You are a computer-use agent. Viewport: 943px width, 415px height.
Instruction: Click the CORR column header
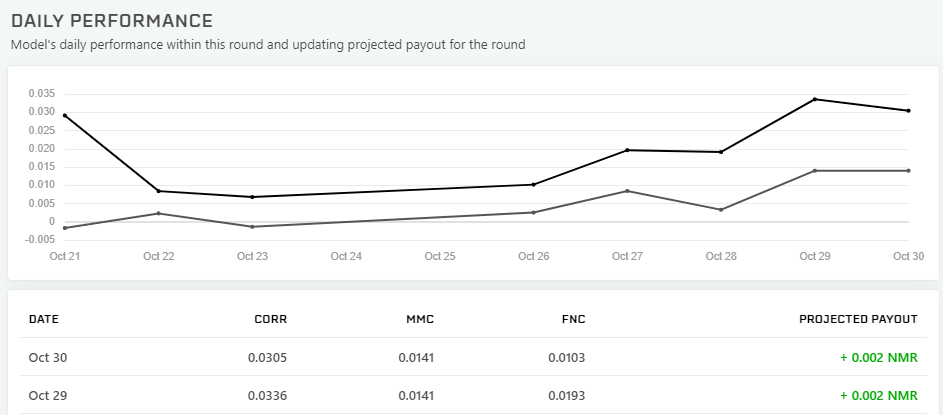coord(271,319)
